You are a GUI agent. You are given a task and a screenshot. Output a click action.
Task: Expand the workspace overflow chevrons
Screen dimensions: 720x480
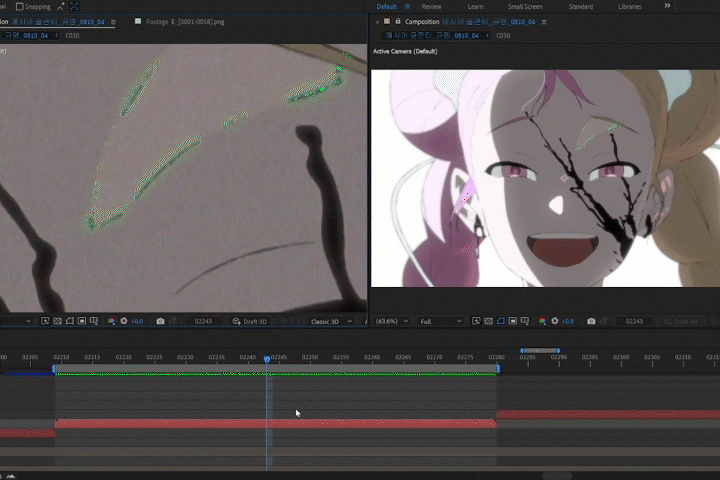pyautogui.click(x=667, y=6)
